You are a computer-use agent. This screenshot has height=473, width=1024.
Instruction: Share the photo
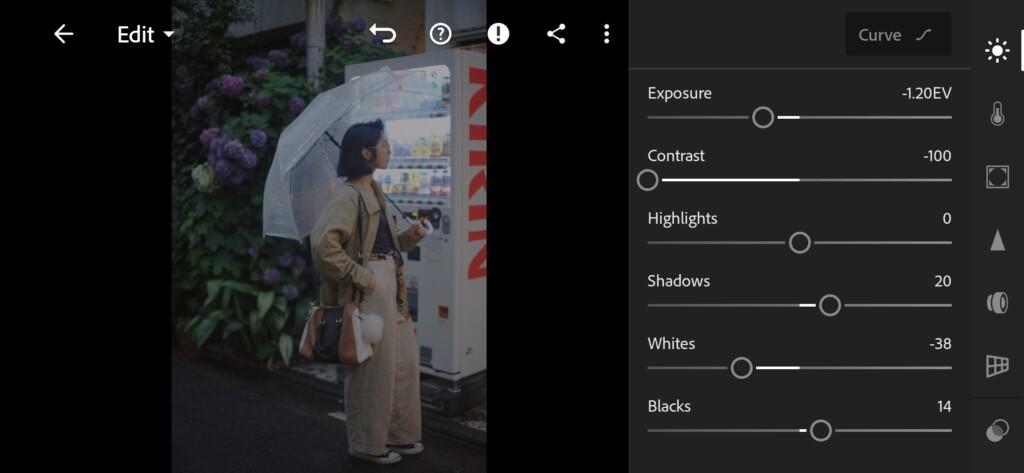point(556,34)
